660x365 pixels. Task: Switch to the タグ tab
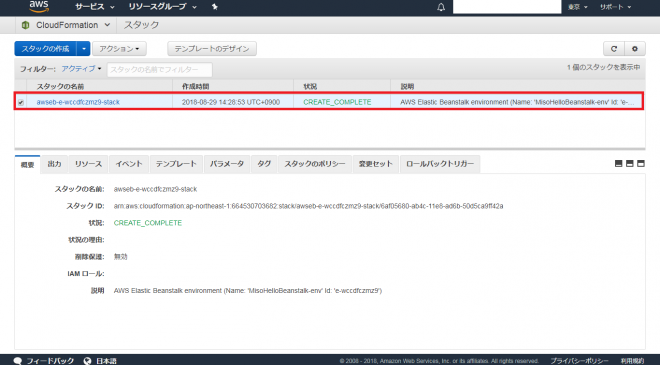(264, 164)
